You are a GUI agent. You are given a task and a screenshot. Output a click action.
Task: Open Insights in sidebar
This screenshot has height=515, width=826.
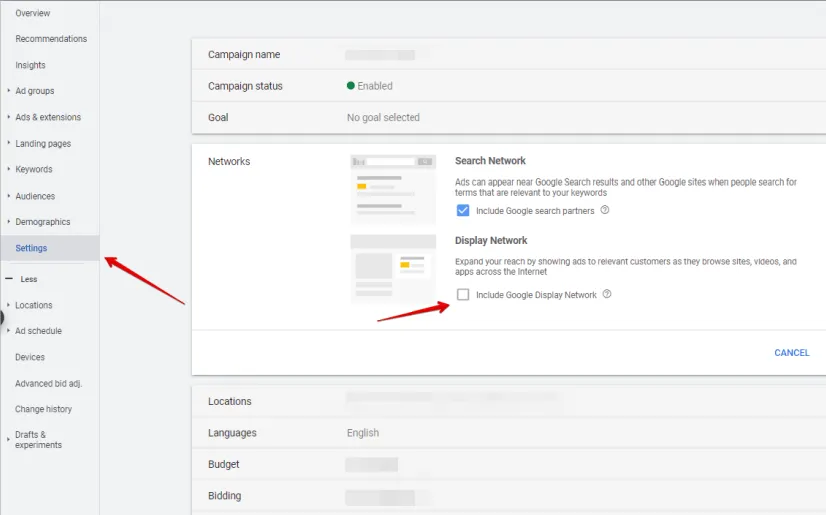[30, 65]
